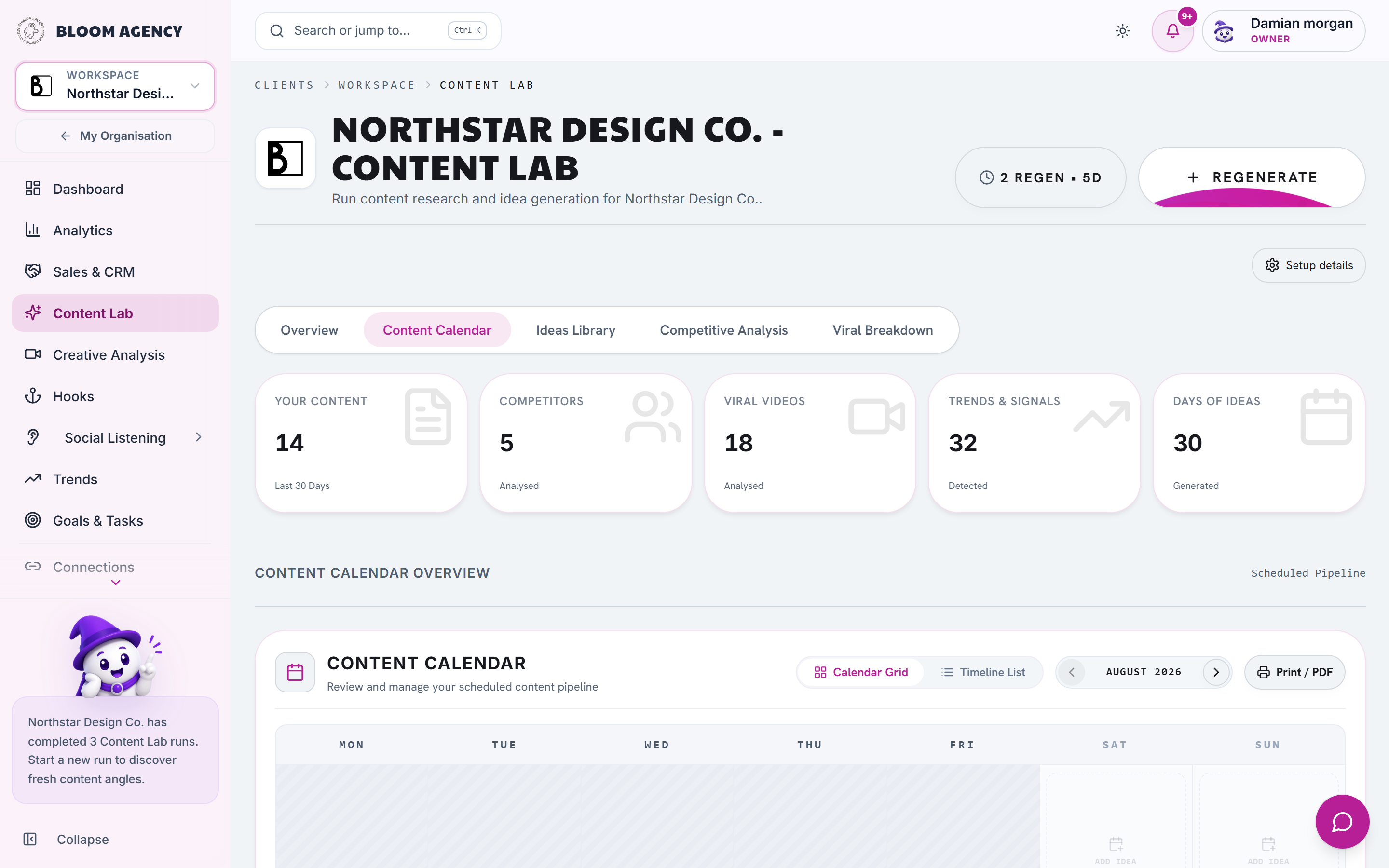This screenshot has width=1389, height=868.
Task: Open the notifications bell
Action: pyautogui.click(x=1172, y=31)
